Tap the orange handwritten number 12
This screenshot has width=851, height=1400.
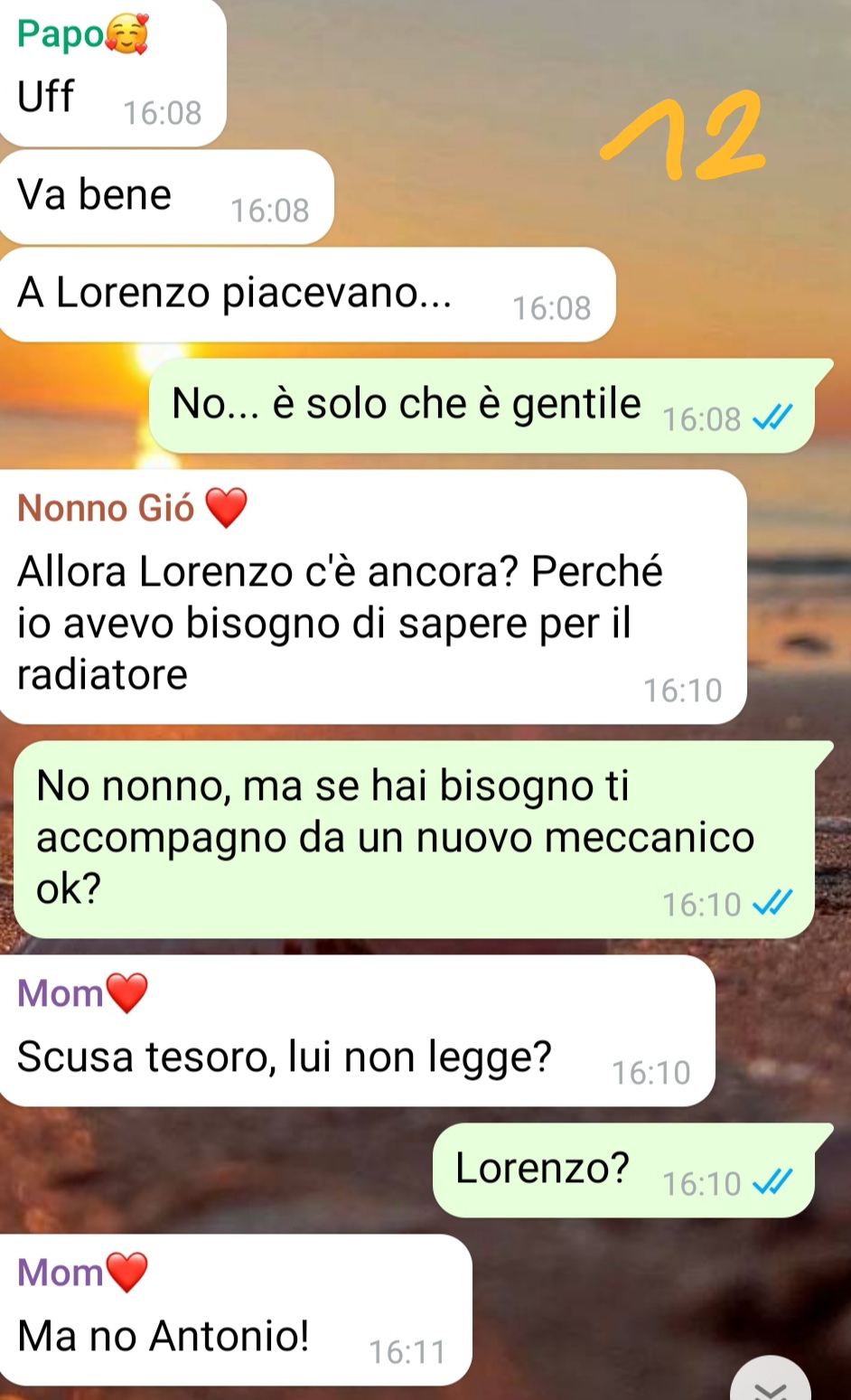[x=684, y=136]
